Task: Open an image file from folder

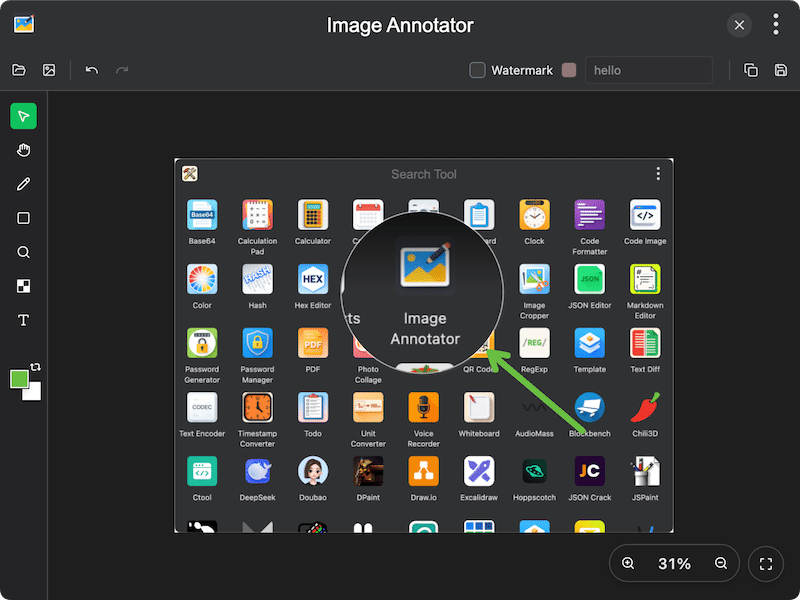Action: pyautogui.click(x=19, y=70)
